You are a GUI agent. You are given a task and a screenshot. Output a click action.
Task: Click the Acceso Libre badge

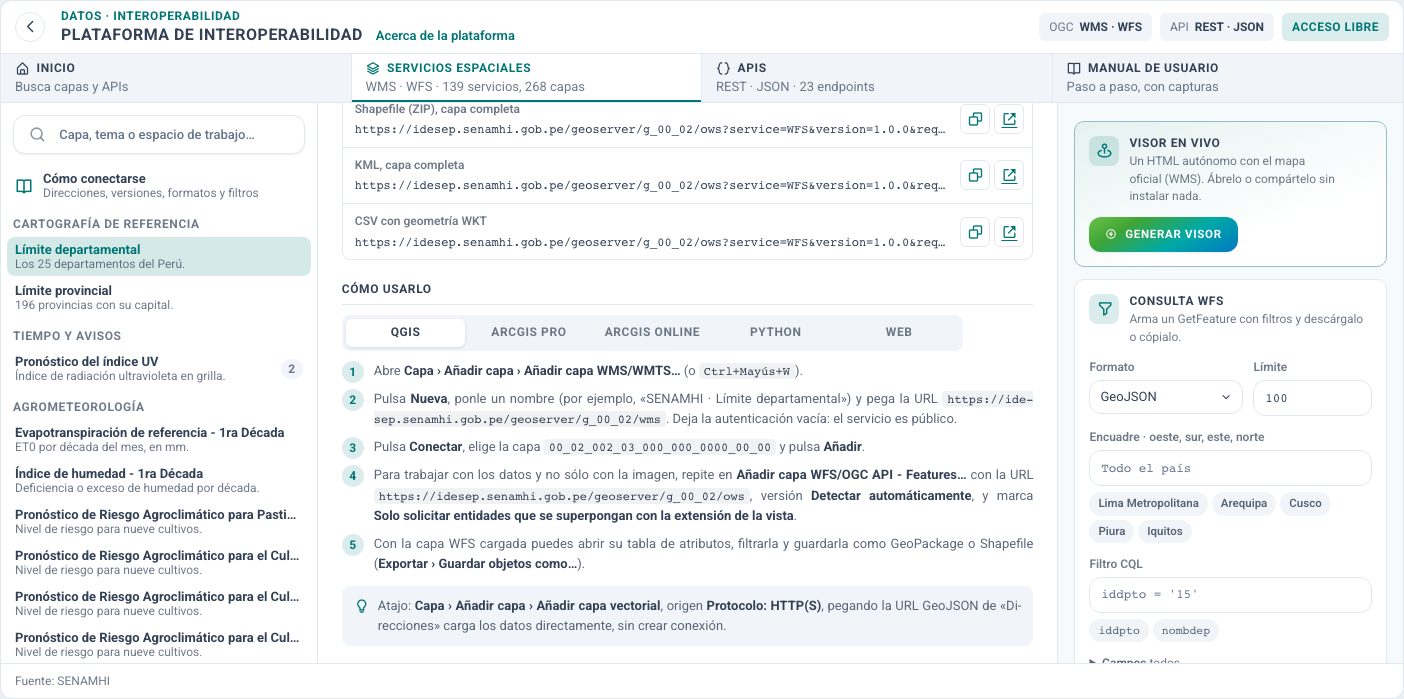click(x=1335, y=27)
